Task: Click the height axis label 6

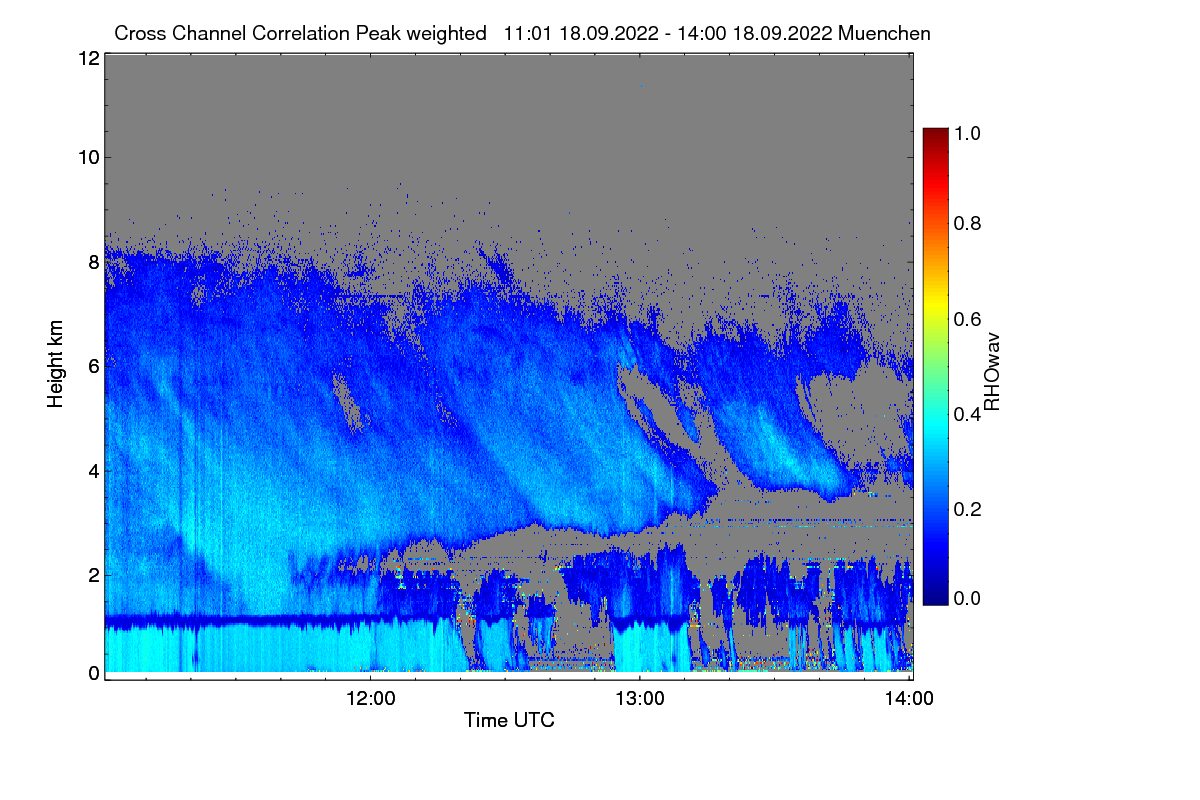Action: (93, 366)
